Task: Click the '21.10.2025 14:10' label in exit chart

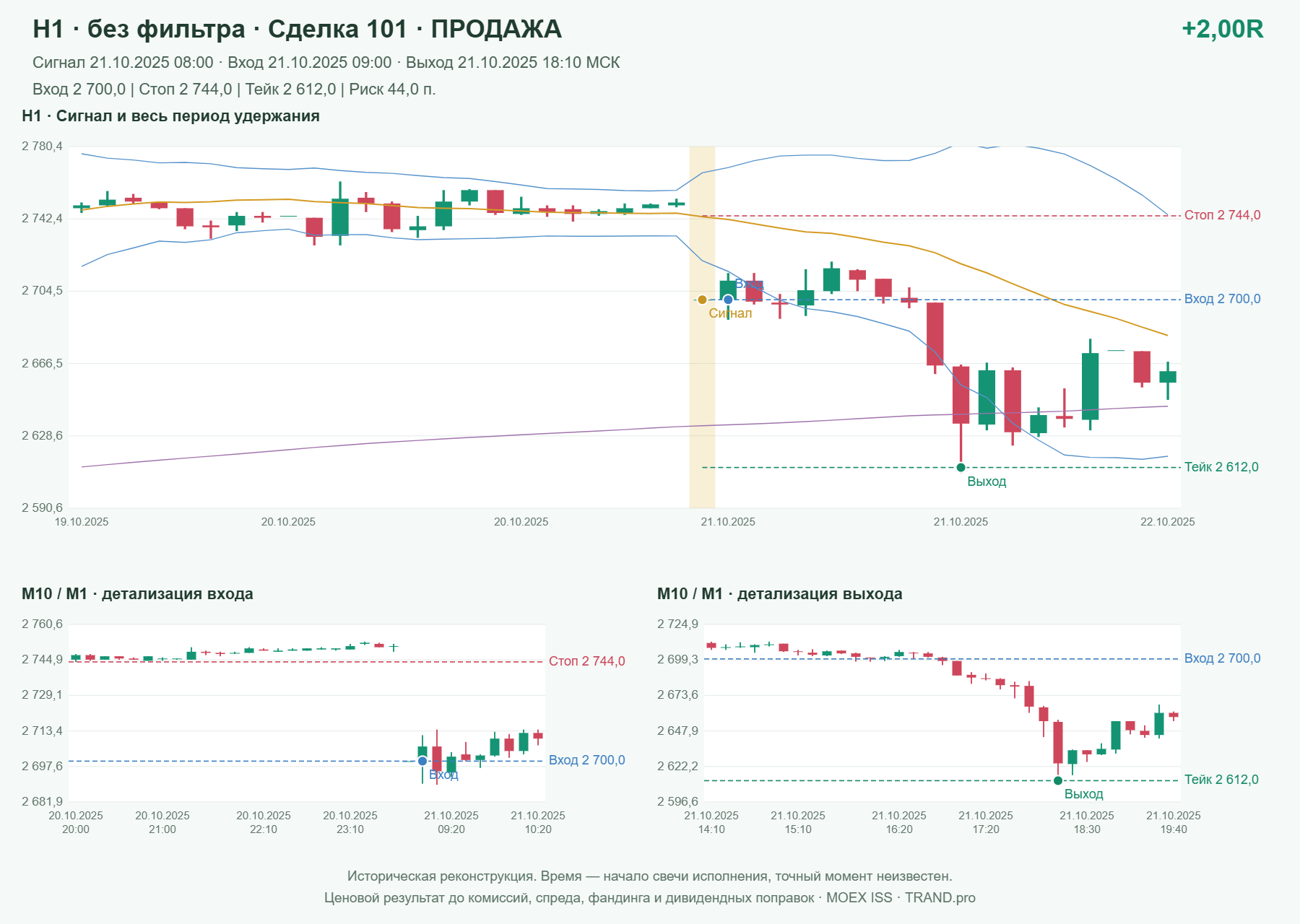Action: pos(711,822)
